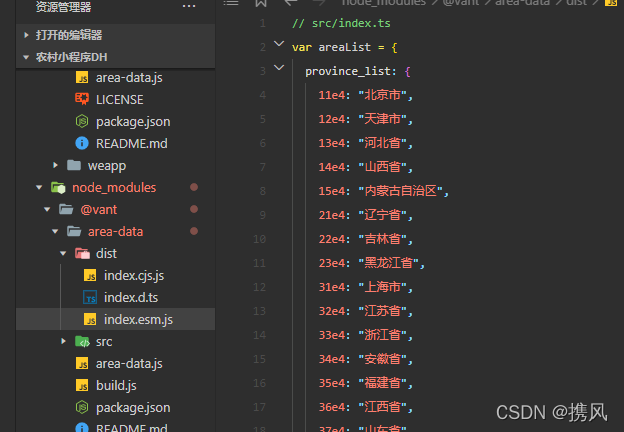Screen dimensions: 624x432
Task: Open explorer panel more actions ellipsis
Action: coord(189,6)
